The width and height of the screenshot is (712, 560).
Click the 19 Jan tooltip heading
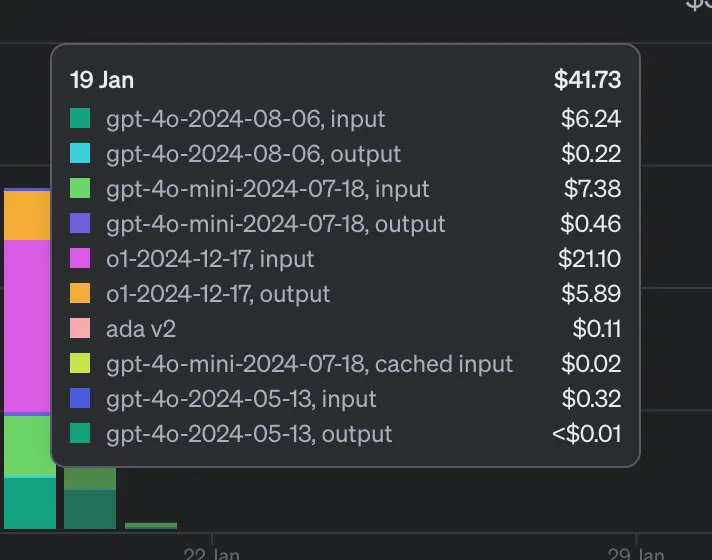(x=102, y=80)
